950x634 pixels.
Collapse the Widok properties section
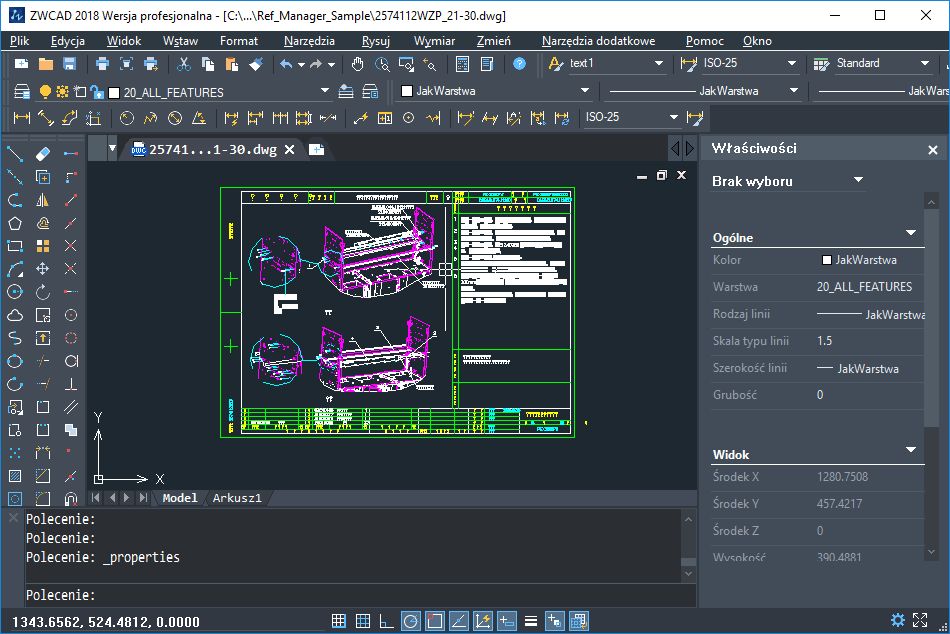(911, 450)
